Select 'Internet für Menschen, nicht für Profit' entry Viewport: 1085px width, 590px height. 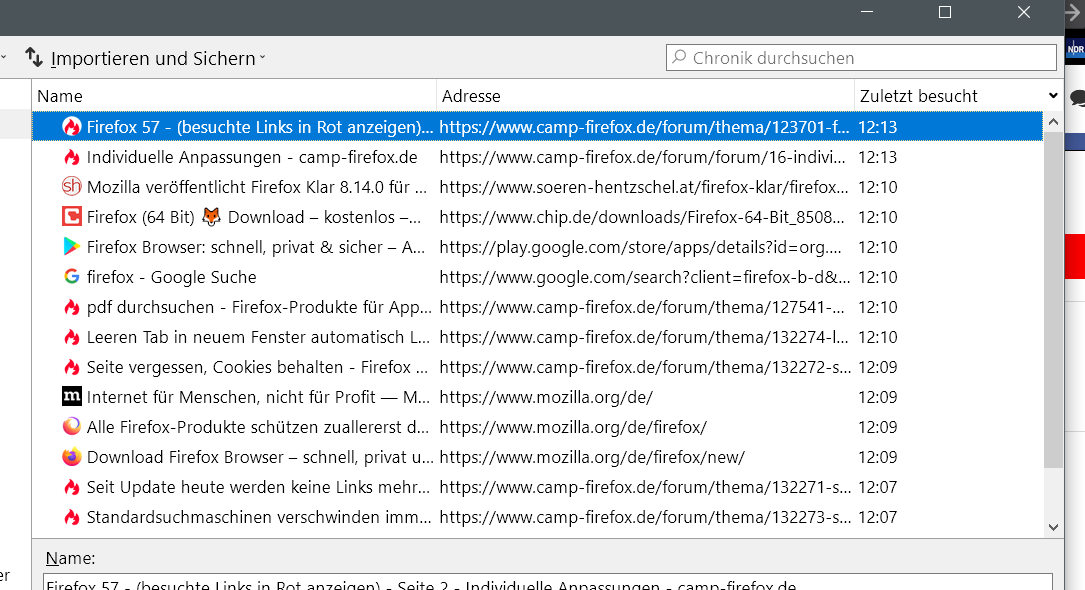pos(537,397)
